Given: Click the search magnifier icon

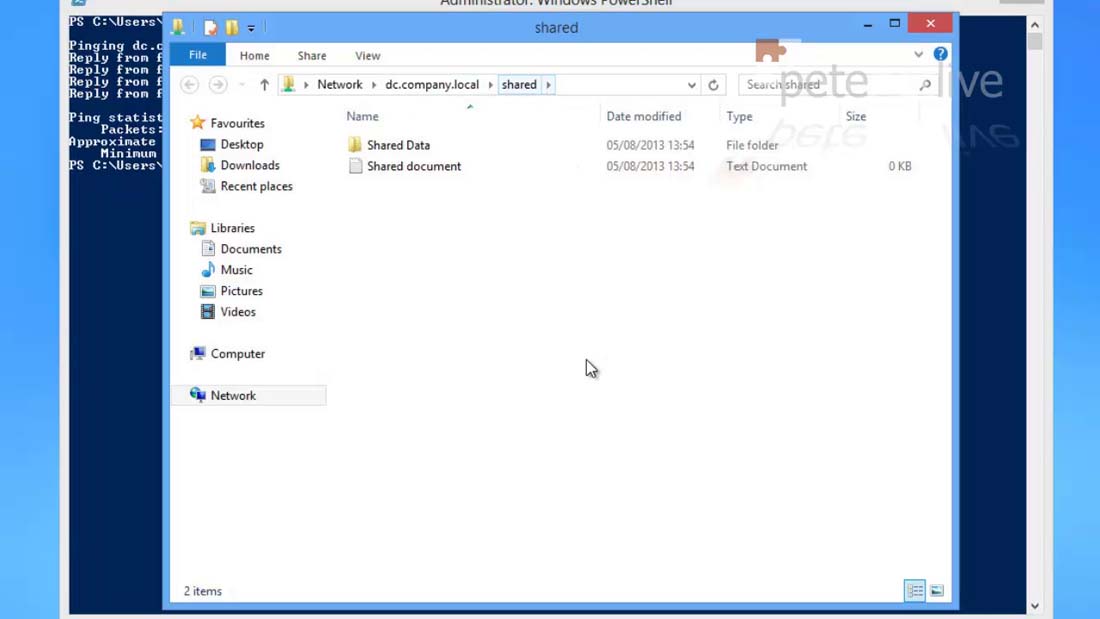Looking at the screenshot, I should 925,85.
